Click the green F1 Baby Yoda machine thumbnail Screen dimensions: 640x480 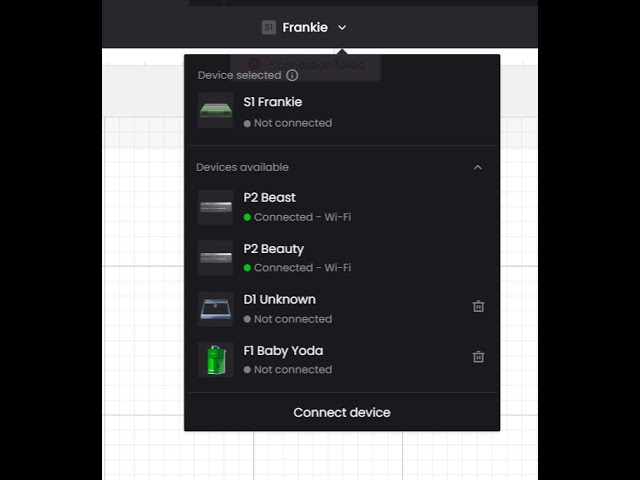point(216,360)
